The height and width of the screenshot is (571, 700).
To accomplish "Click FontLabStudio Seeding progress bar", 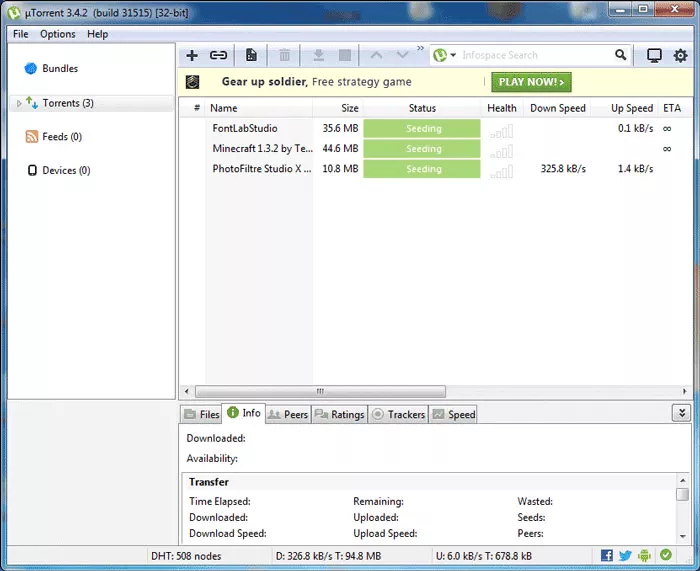I will (x=422, y=129).
